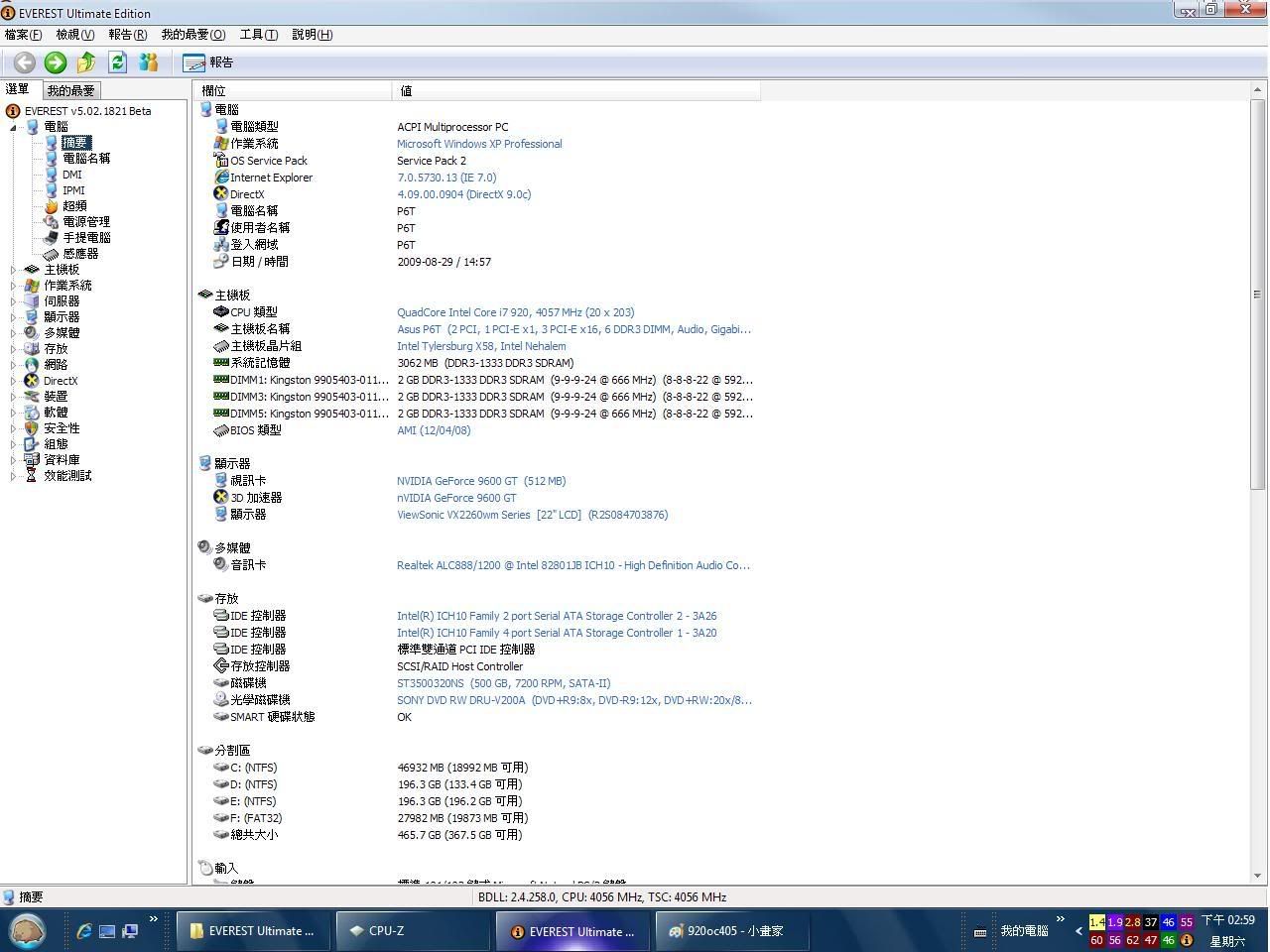Open the Realtek ALC888/1200 audio link
The height and width of the screenshot is (952, 1270).
point(573,565)
